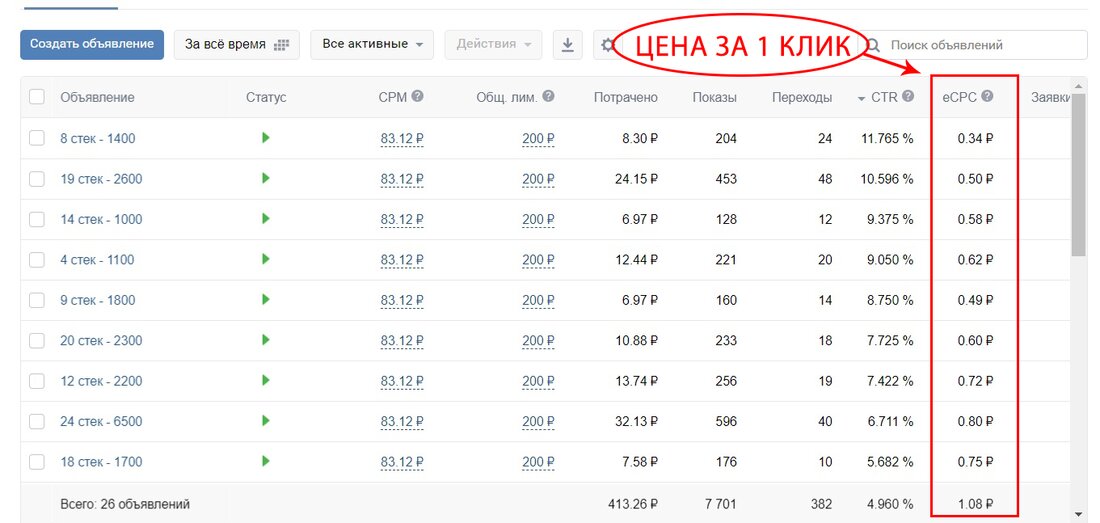Click the help icon beside eCPC
Screen dimensions: 1100x523
(x=987, y=97)
